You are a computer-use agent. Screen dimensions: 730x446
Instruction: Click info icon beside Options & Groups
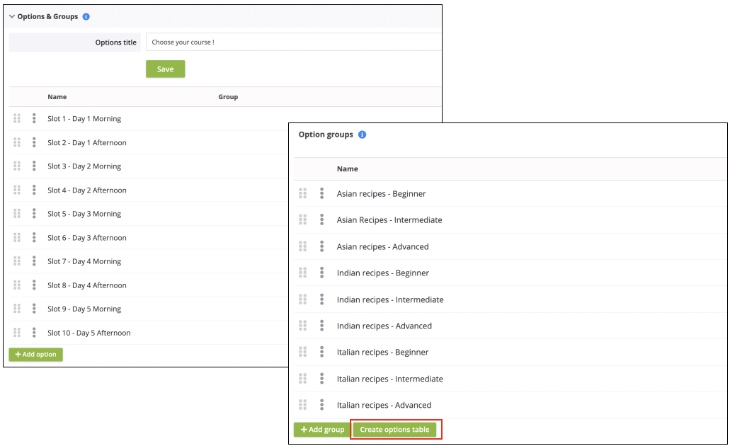(x=86, y=17)
